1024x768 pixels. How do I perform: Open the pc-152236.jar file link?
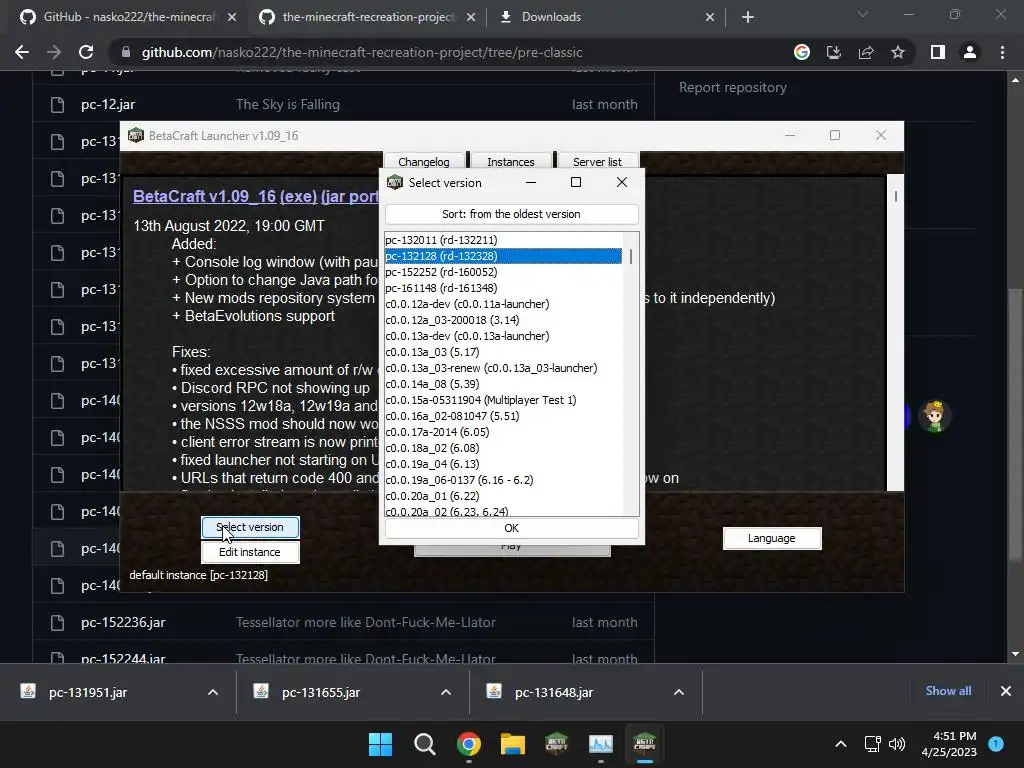(123, 622)
